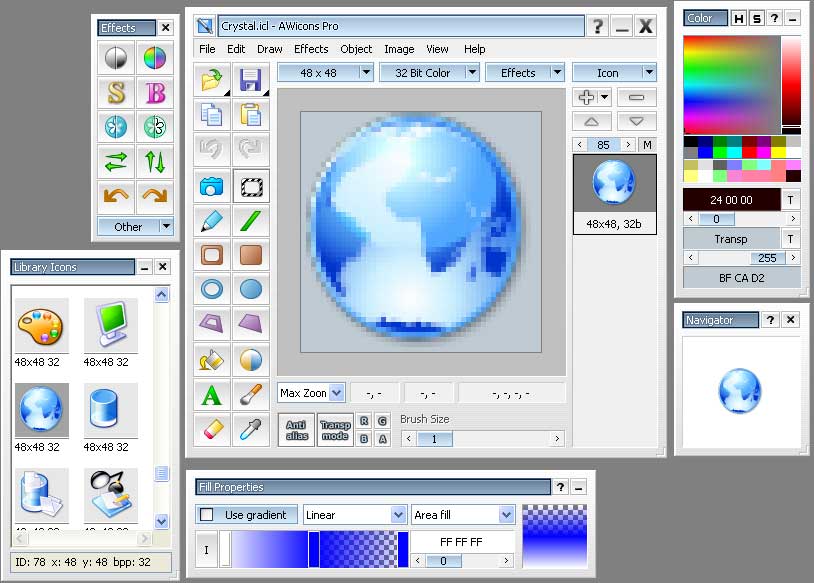This screenshot has height=583, width=814.
Task: Click the add image plus button
Action: click(x=585, y=96)
